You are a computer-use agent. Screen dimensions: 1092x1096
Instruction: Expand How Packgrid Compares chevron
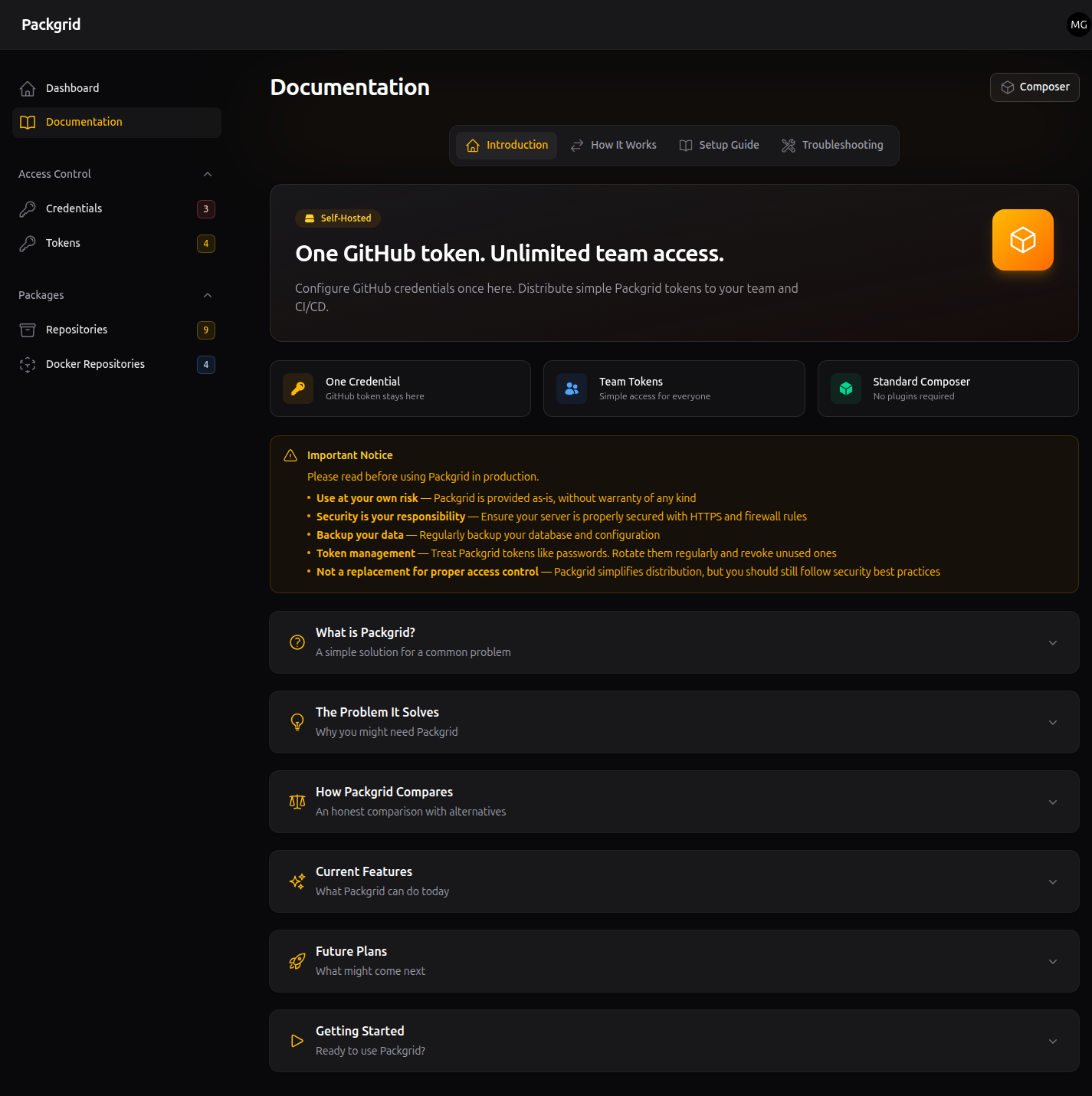pos(1053,802)
